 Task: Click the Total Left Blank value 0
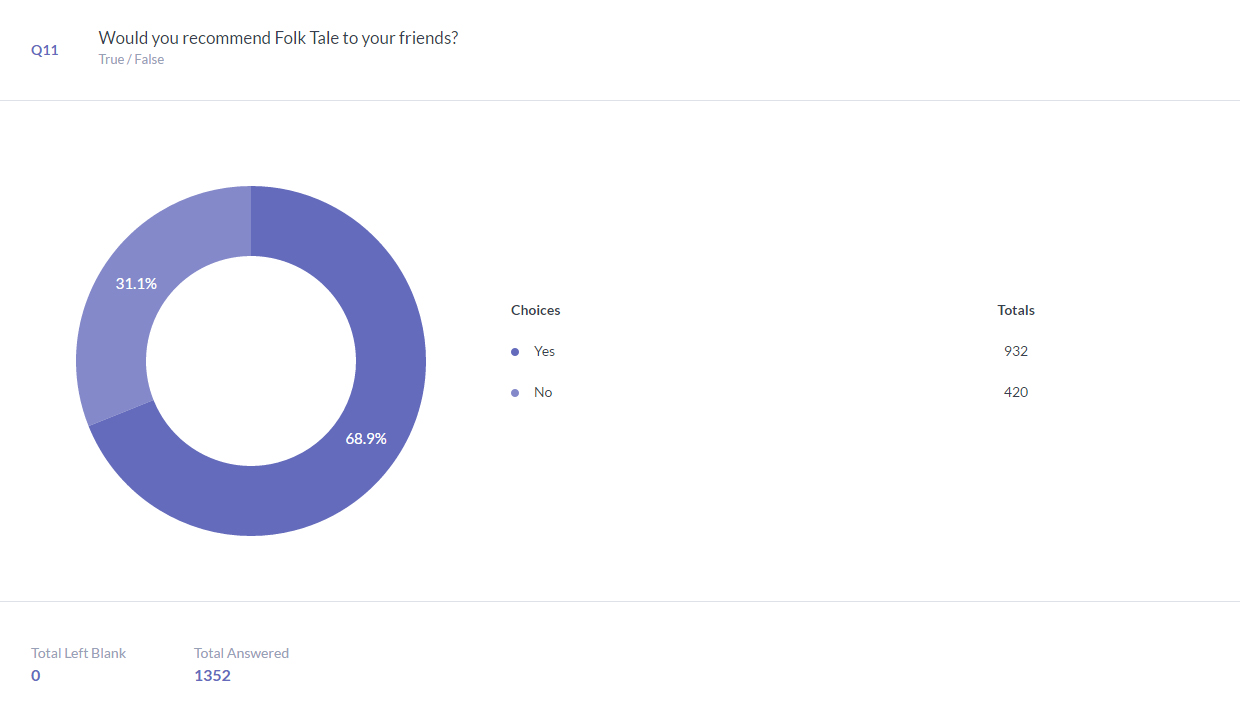click(x=36, y=675)
